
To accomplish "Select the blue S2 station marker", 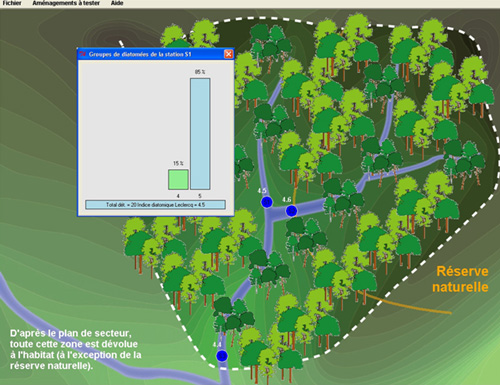I will (x=291, y=211).
